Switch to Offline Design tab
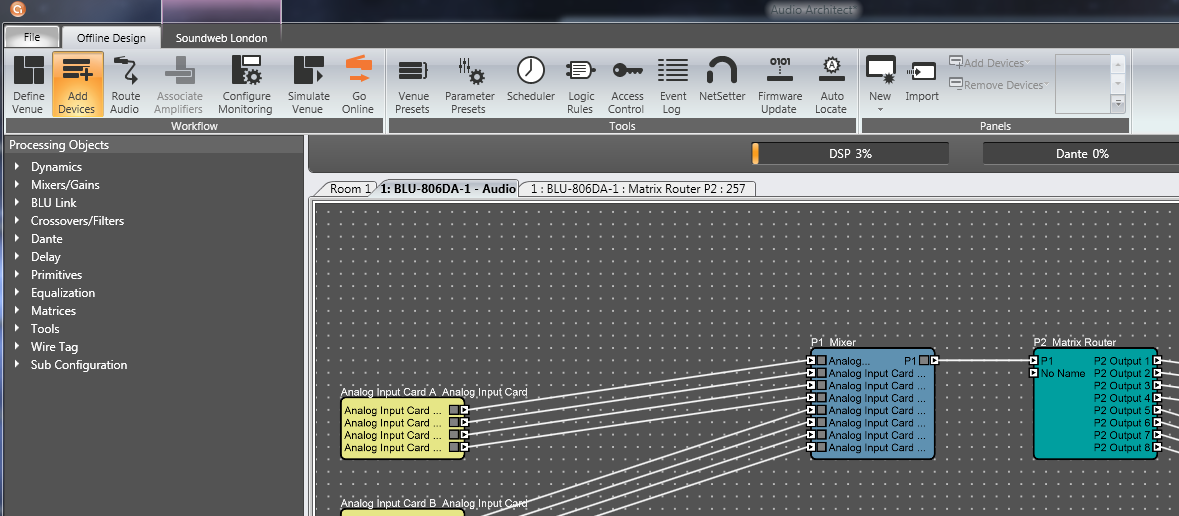Image resolution: width=1179 pixels, height=516 pixels. click(111, 38)
